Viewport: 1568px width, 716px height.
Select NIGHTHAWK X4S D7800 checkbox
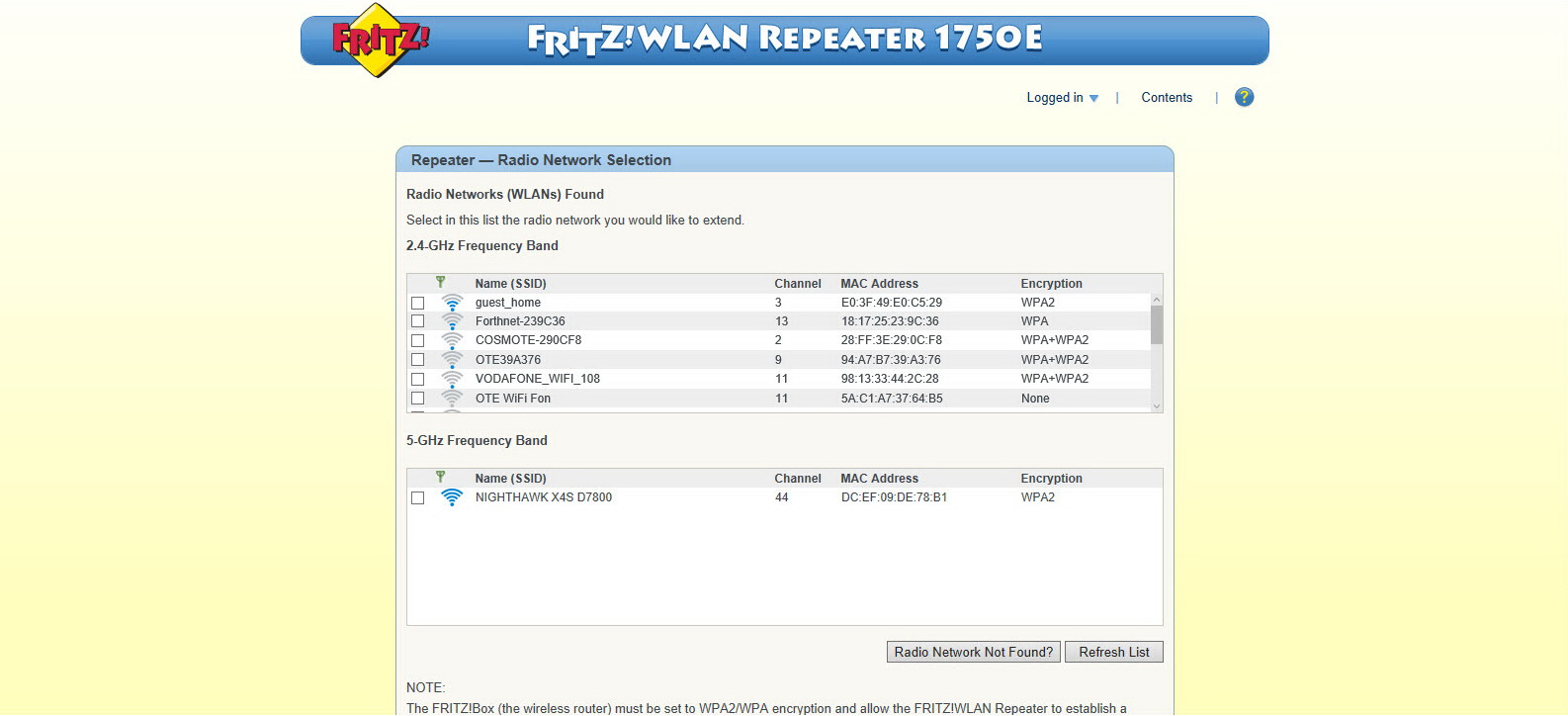(x=417, y=497)
